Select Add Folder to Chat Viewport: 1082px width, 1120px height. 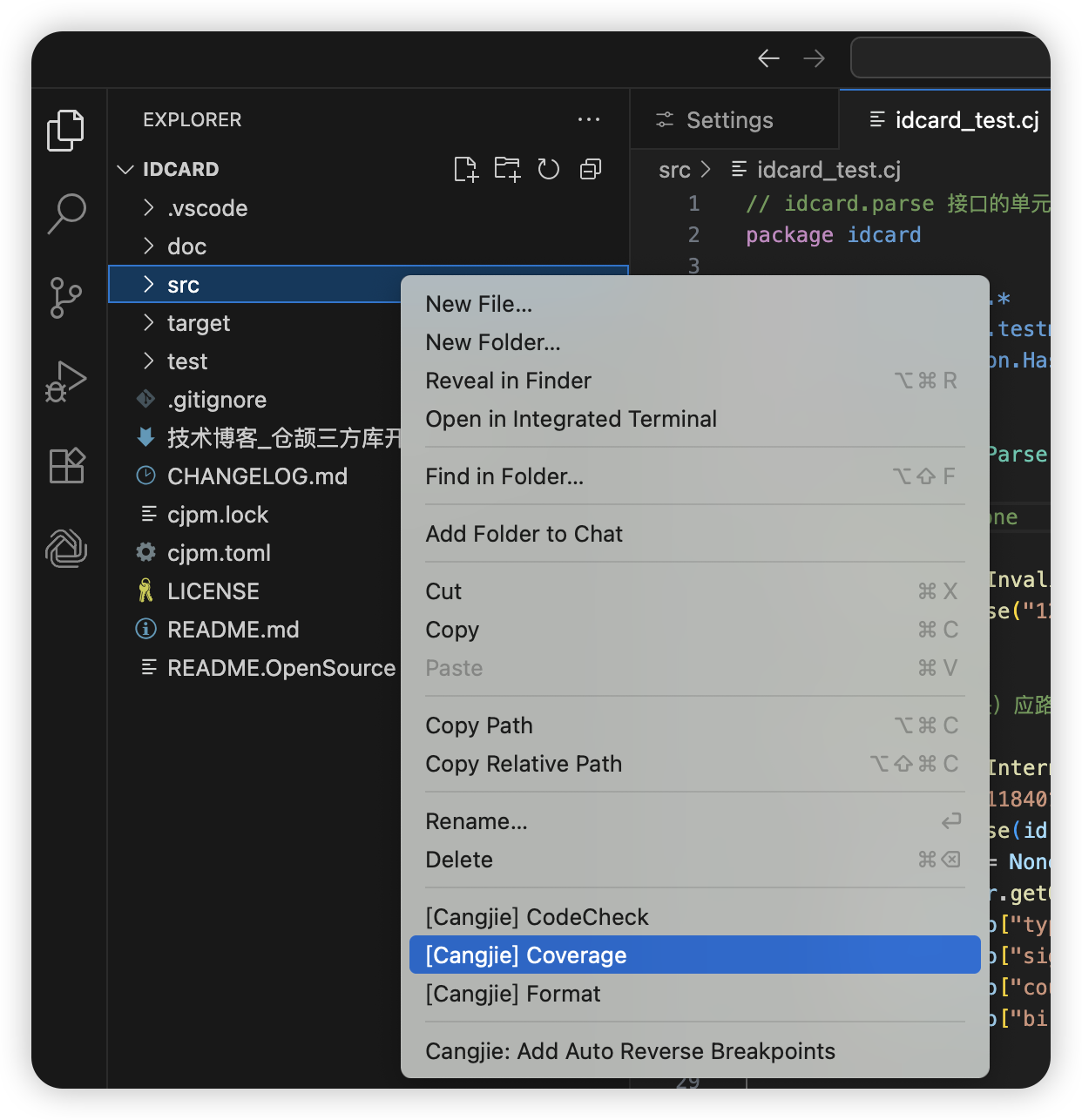tap(695, 534)
